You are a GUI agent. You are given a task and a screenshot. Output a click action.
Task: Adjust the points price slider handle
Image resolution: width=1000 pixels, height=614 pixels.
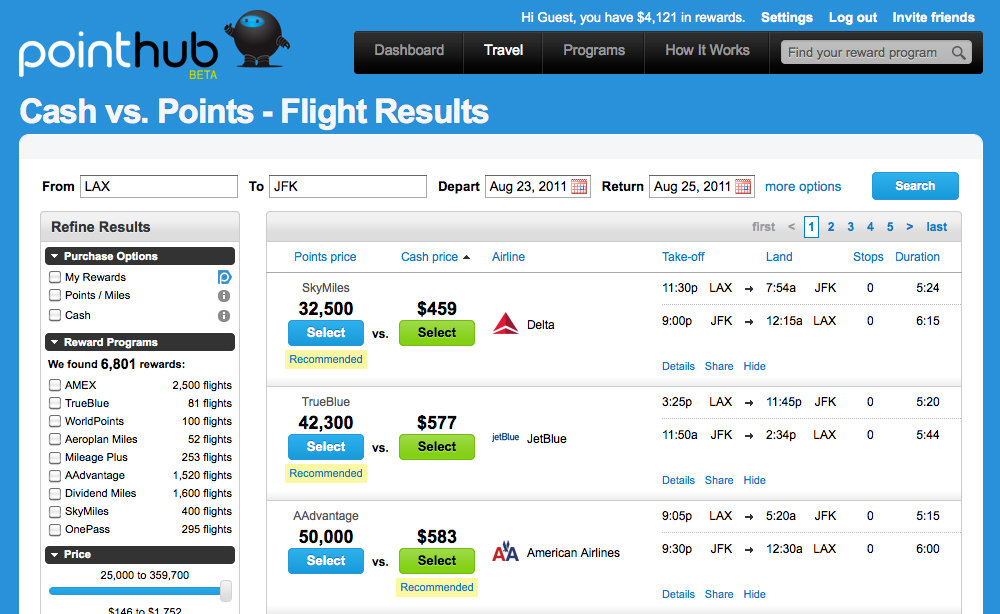pyautogui.click(x=225, y=591)
